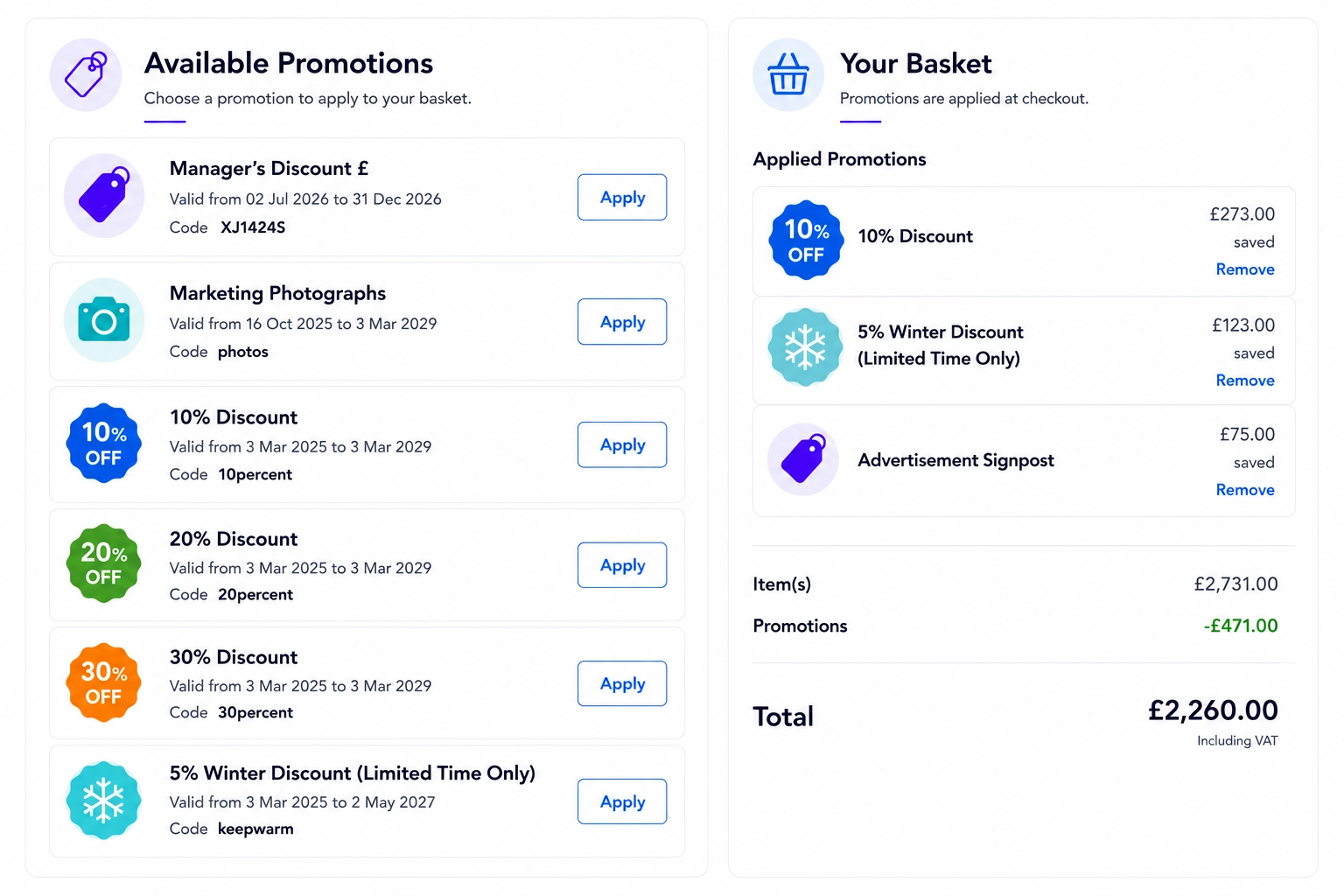
Task: Apply the 5% Winter Discount promotion
Action: tap(622, 801)
